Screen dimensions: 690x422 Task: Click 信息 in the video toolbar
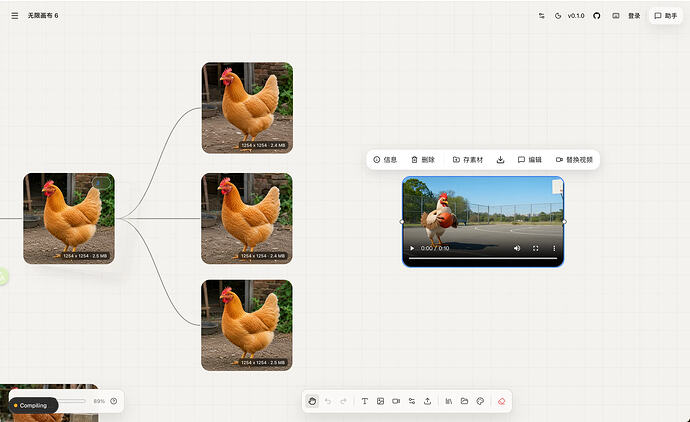click(x=385, y=160)
